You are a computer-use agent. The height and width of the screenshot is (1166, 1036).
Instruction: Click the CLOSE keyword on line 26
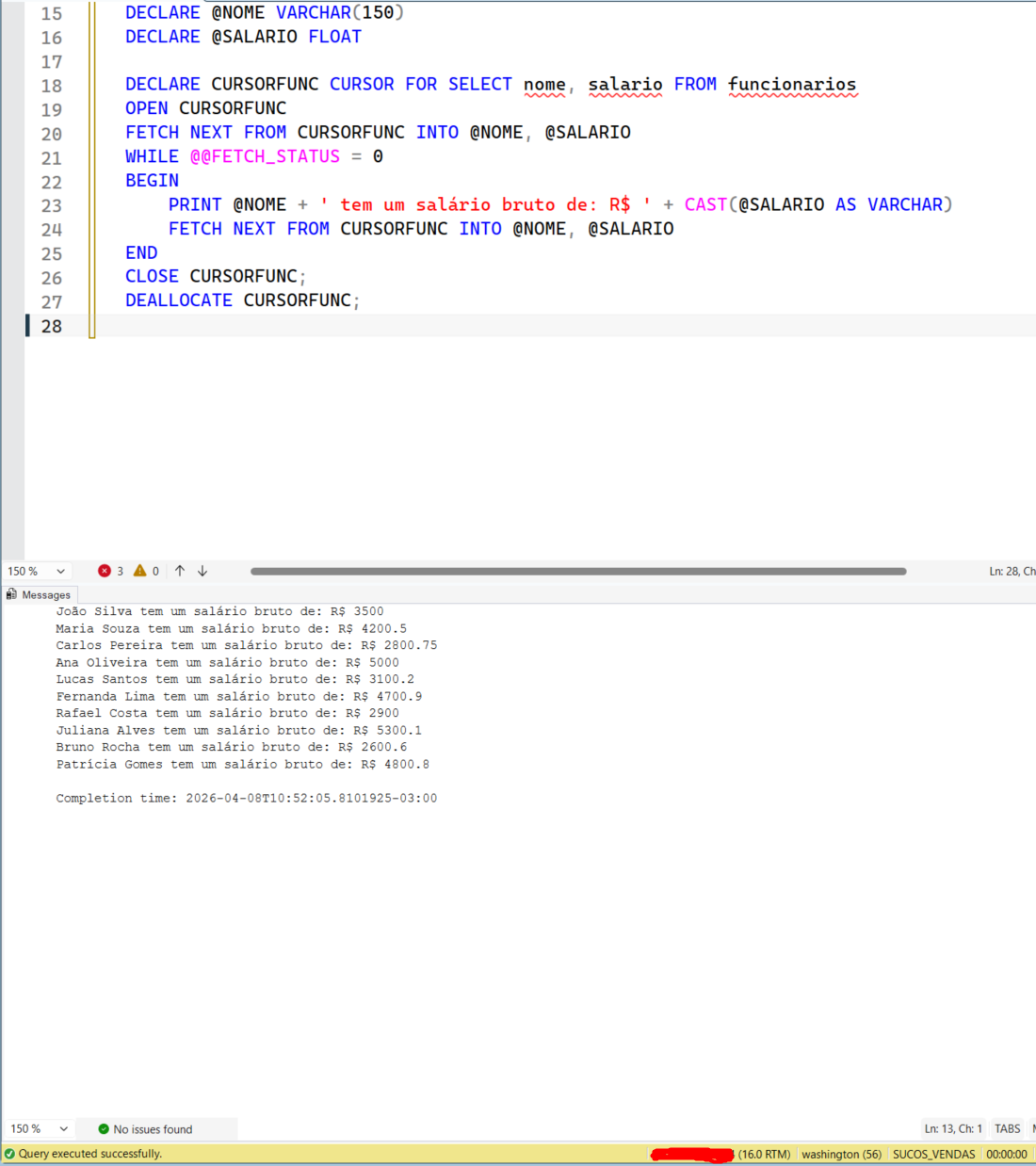coord(152,276)
